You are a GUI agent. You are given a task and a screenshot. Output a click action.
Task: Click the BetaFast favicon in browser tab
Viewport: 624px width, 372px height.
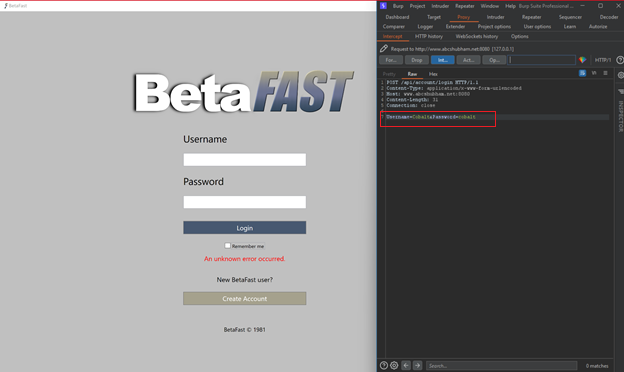(x=6, y=6)
